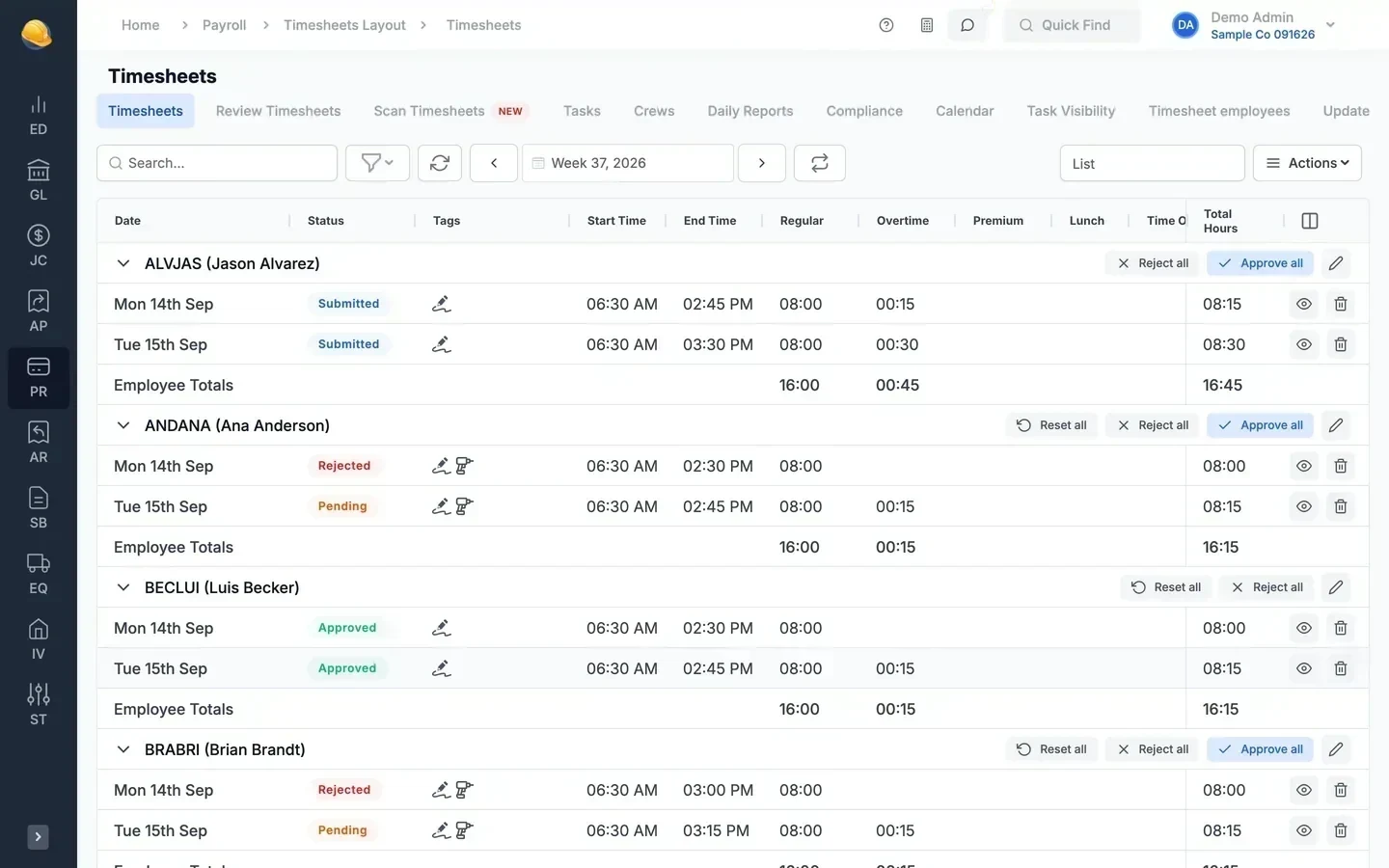Open the Crews tab
1389x868 pixels.
point(654,111)
